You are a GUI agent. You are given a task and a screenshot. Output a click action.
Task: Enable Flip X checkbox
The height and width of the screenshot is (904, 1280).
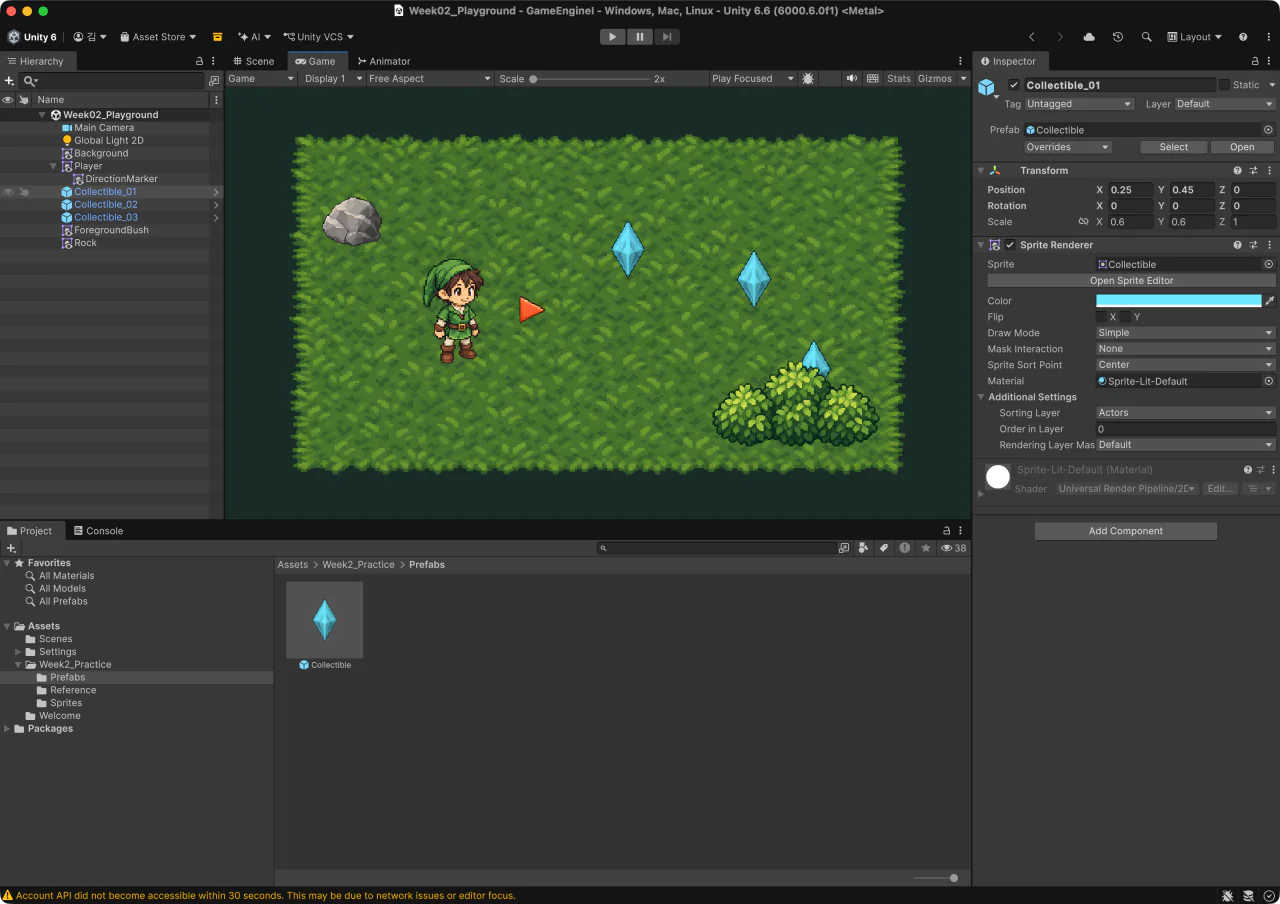pos(1101,317)
